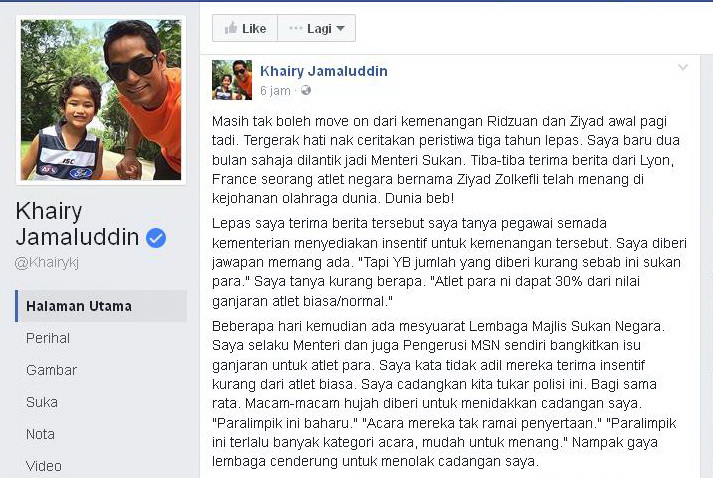Open the Lagi more-options button
Screen dimensions: 713x478
point(316,28)
